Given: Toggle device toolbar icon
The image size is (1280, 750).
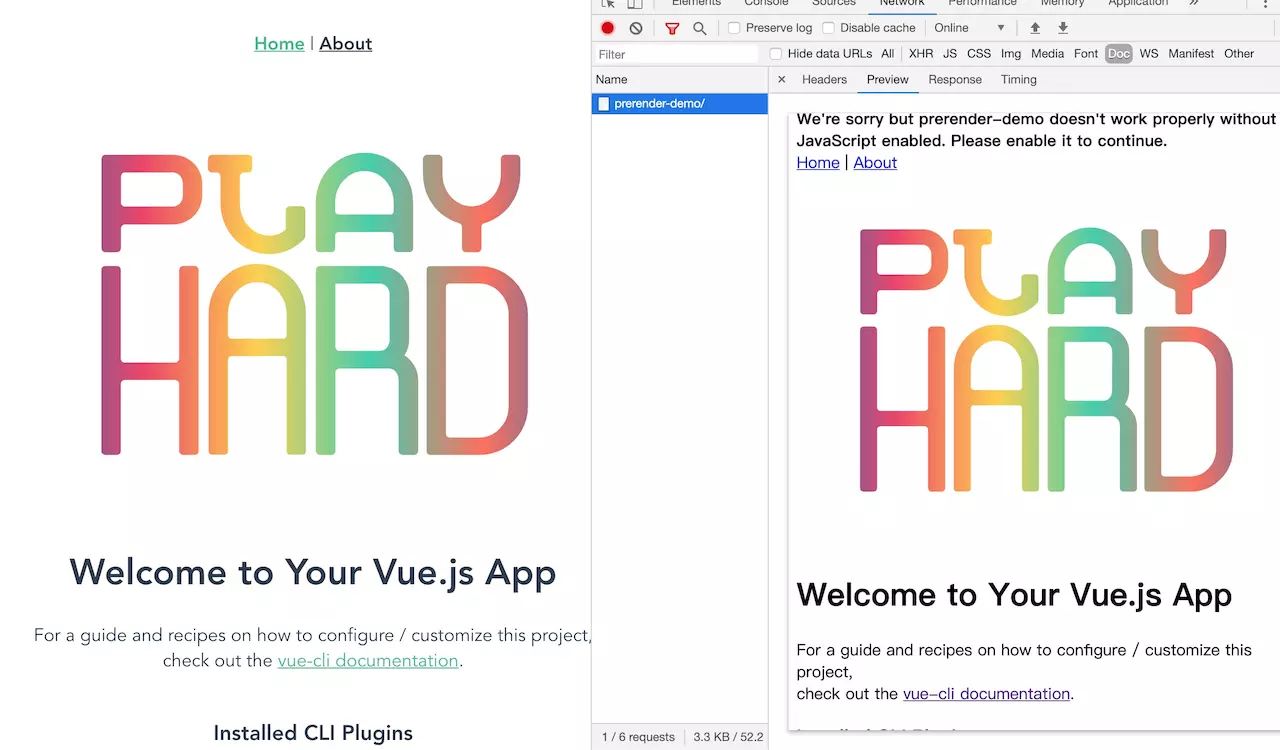Looking at the screenshot, I should pos(635,4).
